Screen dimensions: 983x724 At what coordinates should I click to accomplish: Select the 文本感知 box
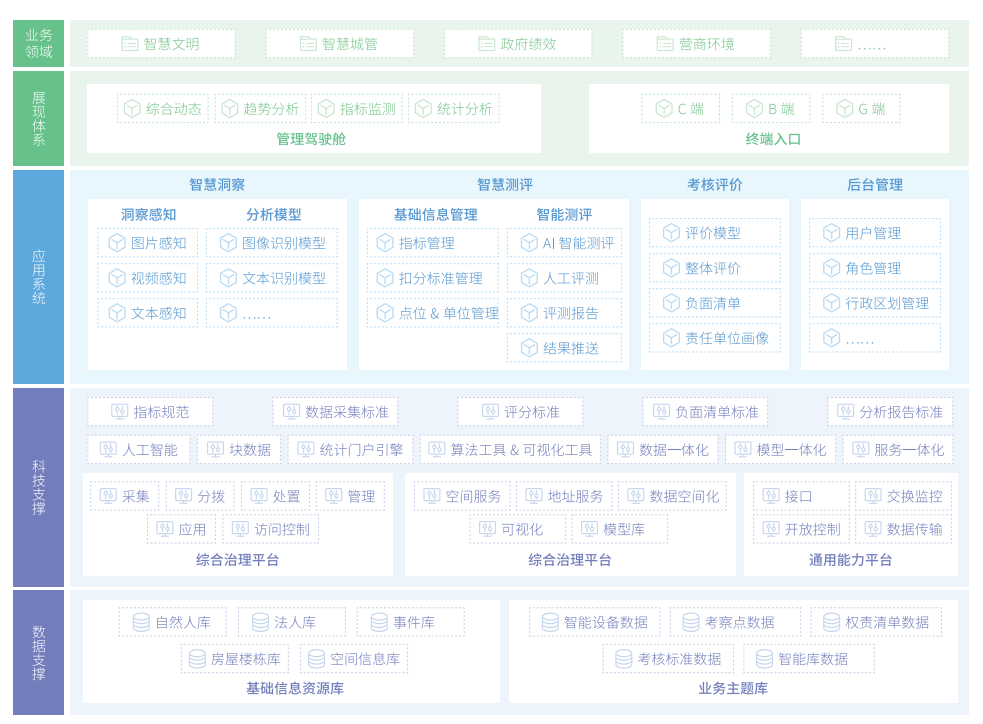click(148, 313)
